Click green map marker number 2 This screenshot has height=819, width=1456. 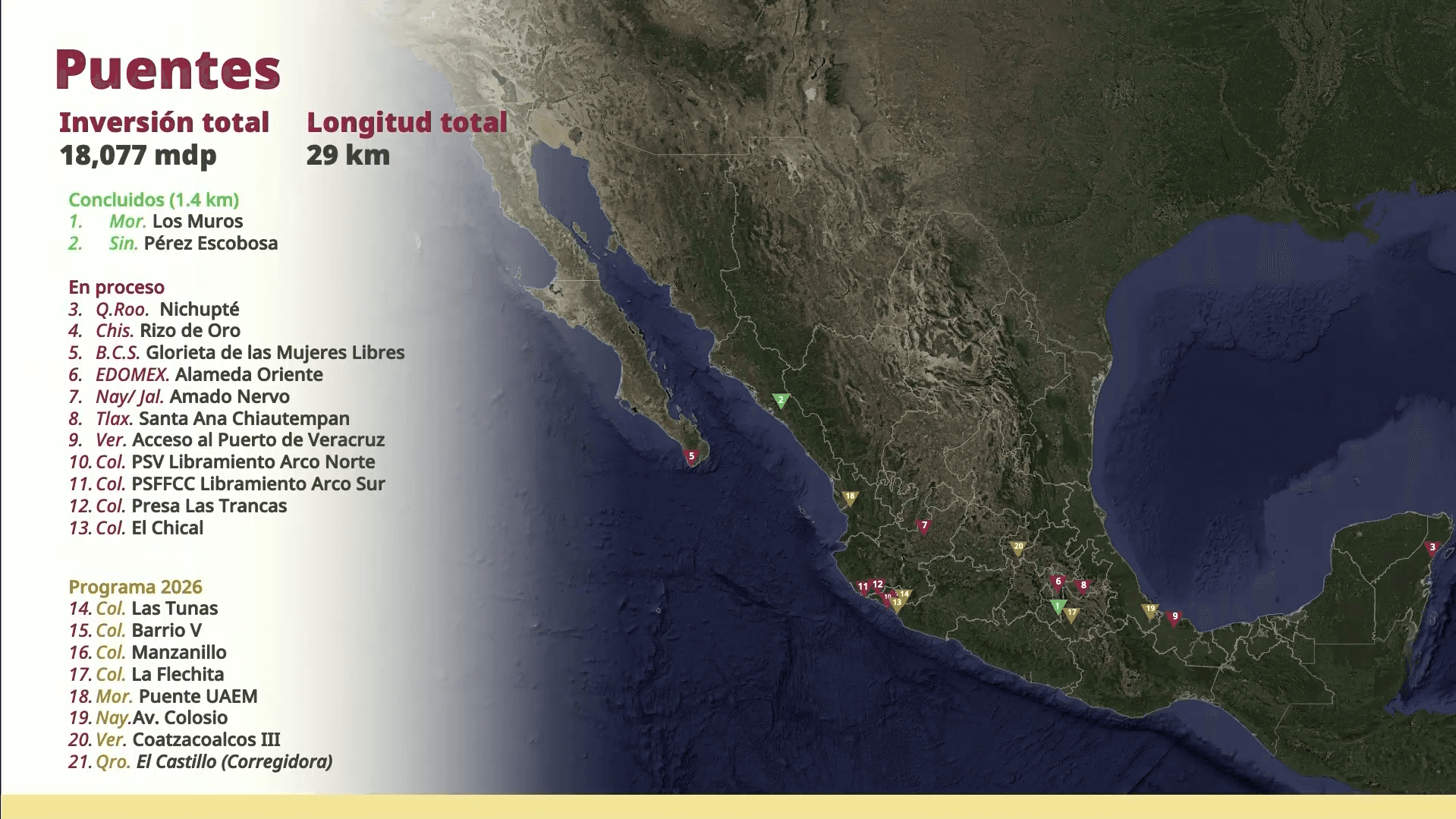[x=781, y=400]
